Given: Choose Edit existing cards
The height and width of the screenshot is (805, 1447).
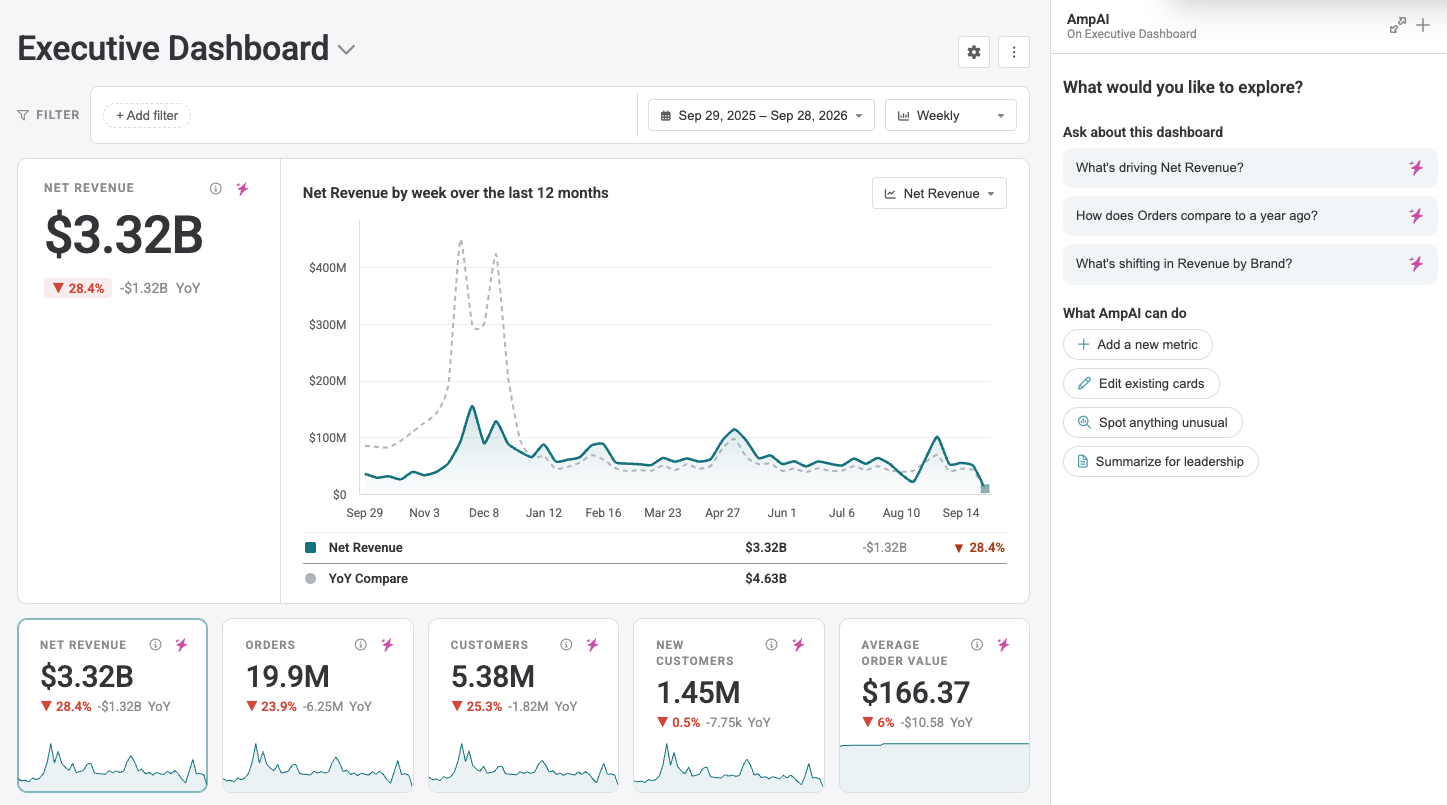Looking at the screenshot, I should coord(1141,383).
